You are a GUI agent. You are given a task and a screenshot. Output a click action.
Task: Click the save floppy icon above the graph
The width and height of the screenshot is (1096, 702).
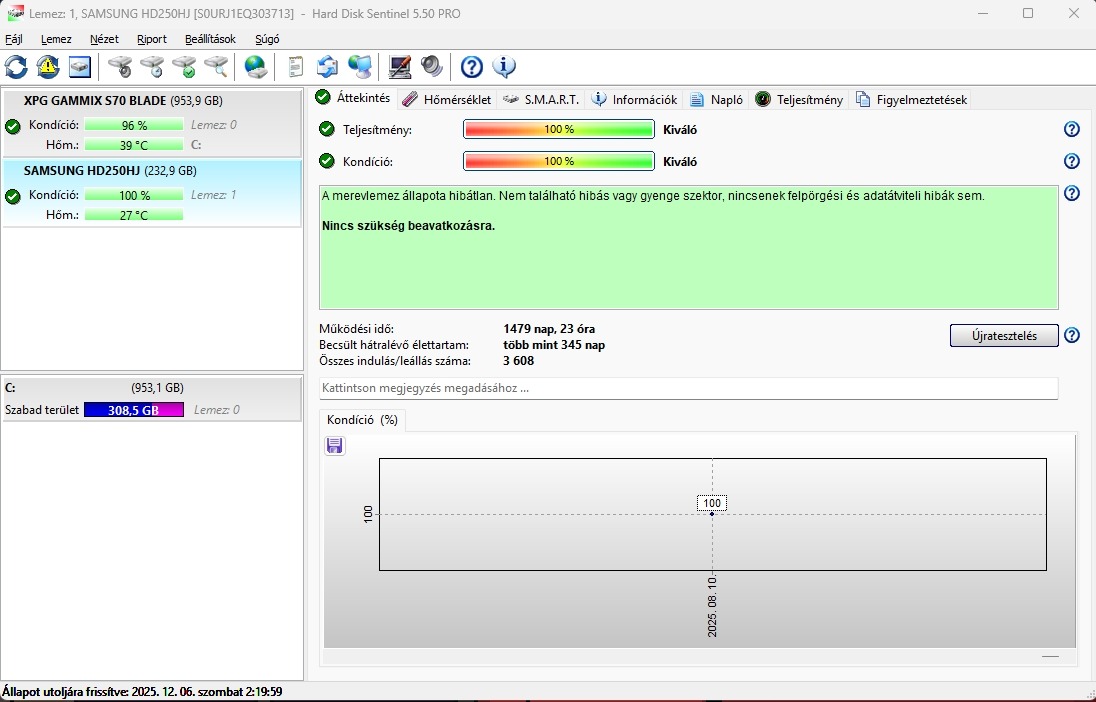point(335,445)
